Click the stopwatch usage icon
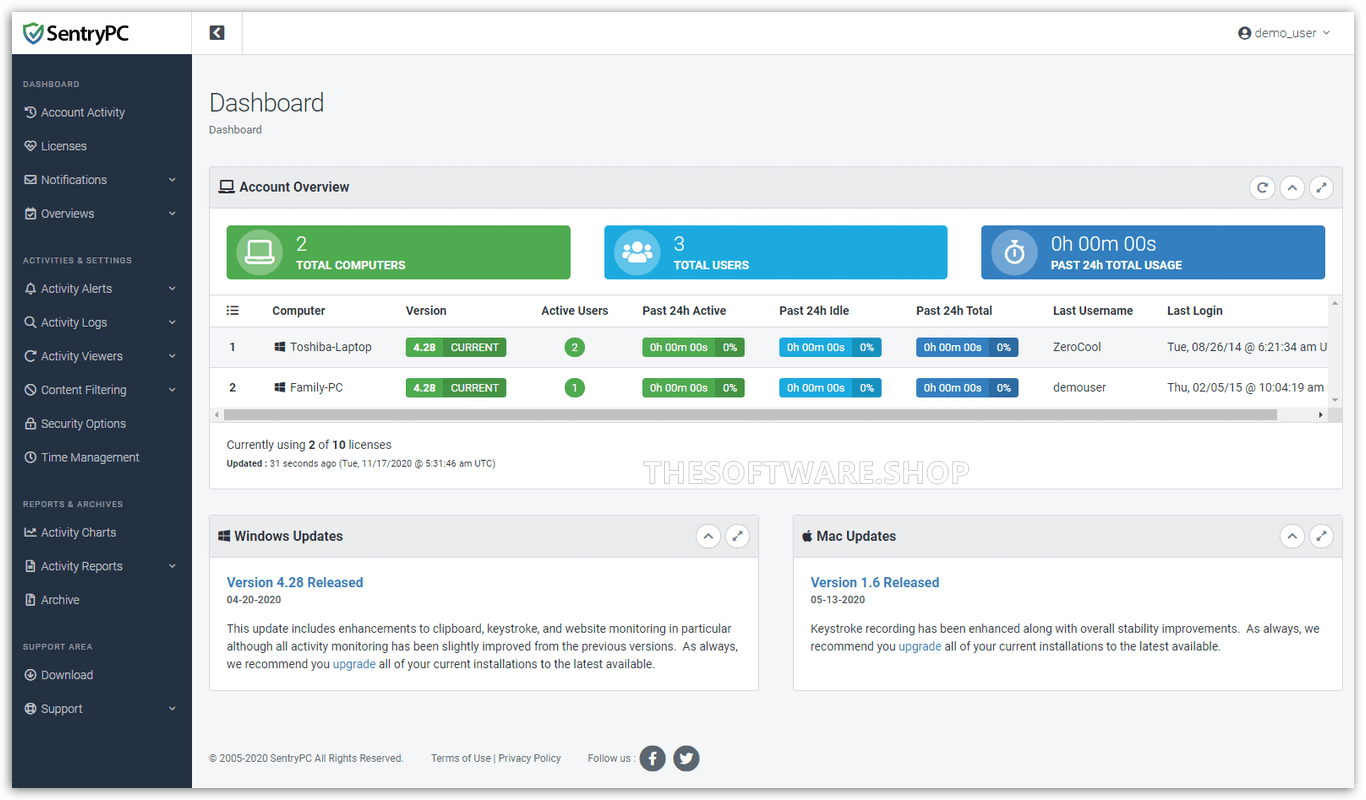The height and width of the screenshot is (800, 1366). point(1014,252)
